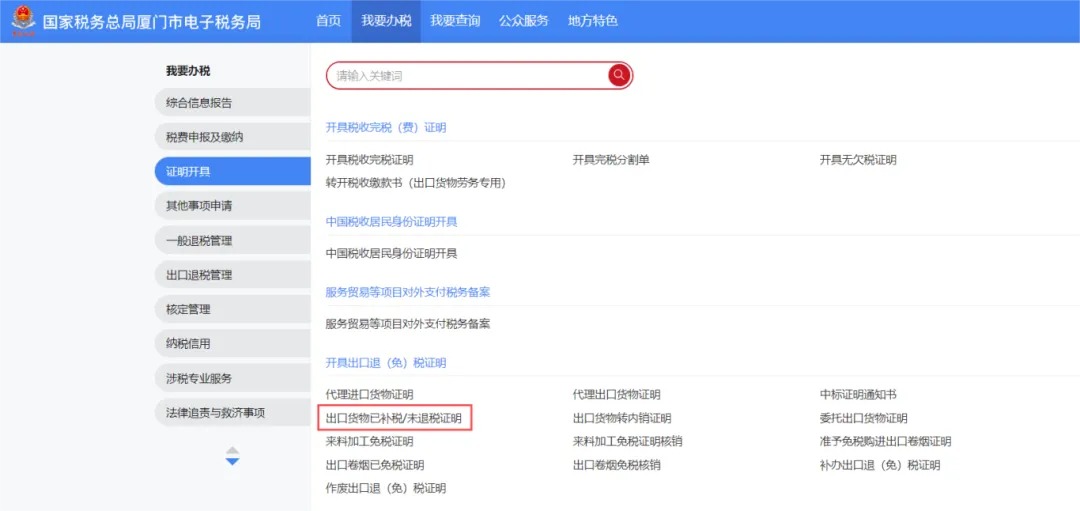Open black 服务贸易等项目对外支付税务备案 item

point(408,324)
